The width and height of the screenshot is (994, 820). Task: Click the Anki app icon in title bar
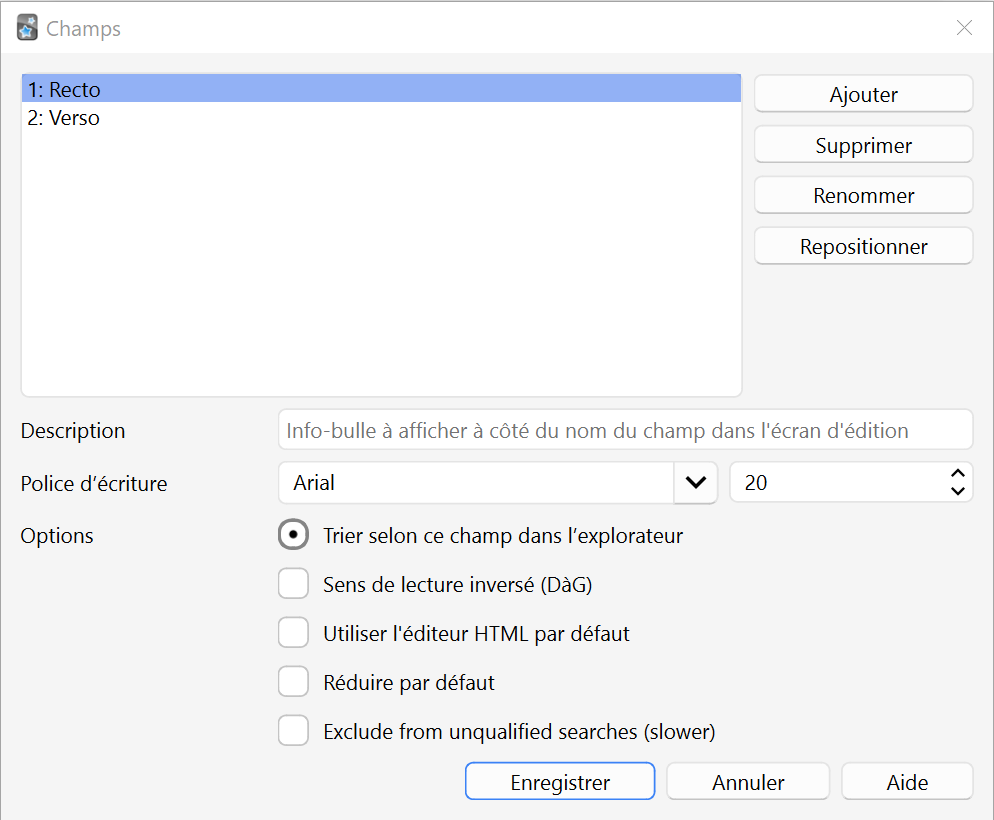pyautogui.click(x=27, y=28)
